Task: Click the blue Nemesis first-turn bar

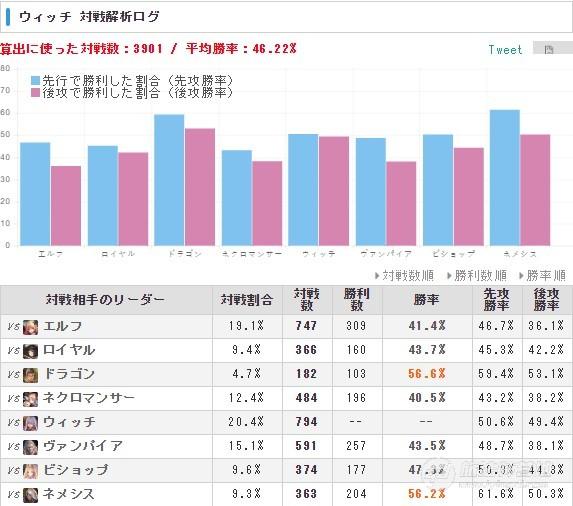Action: (x=505, y=178)
